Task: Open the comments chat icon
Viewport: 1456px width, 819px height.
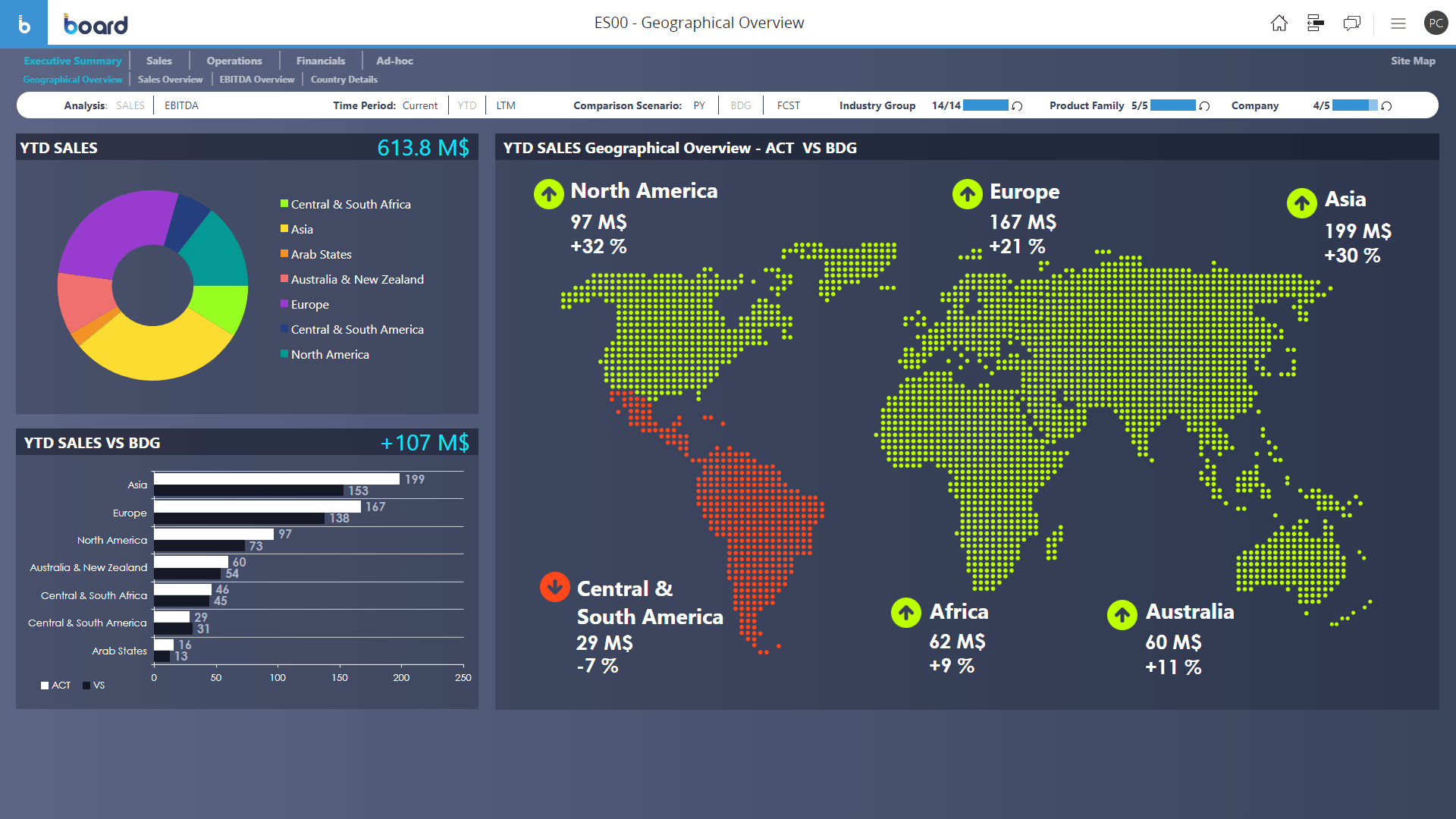Action: point(1351,24)
